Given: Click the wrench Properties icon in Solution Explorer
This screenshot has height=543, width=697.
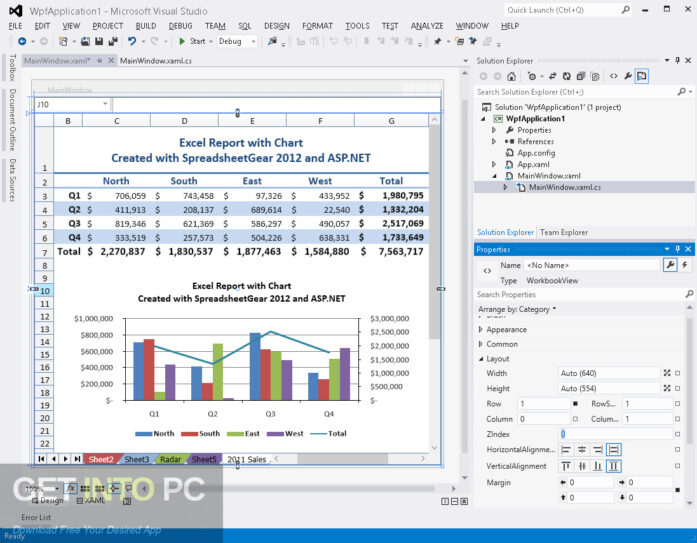Looking at the screenshot, I should tap(628, 76).
